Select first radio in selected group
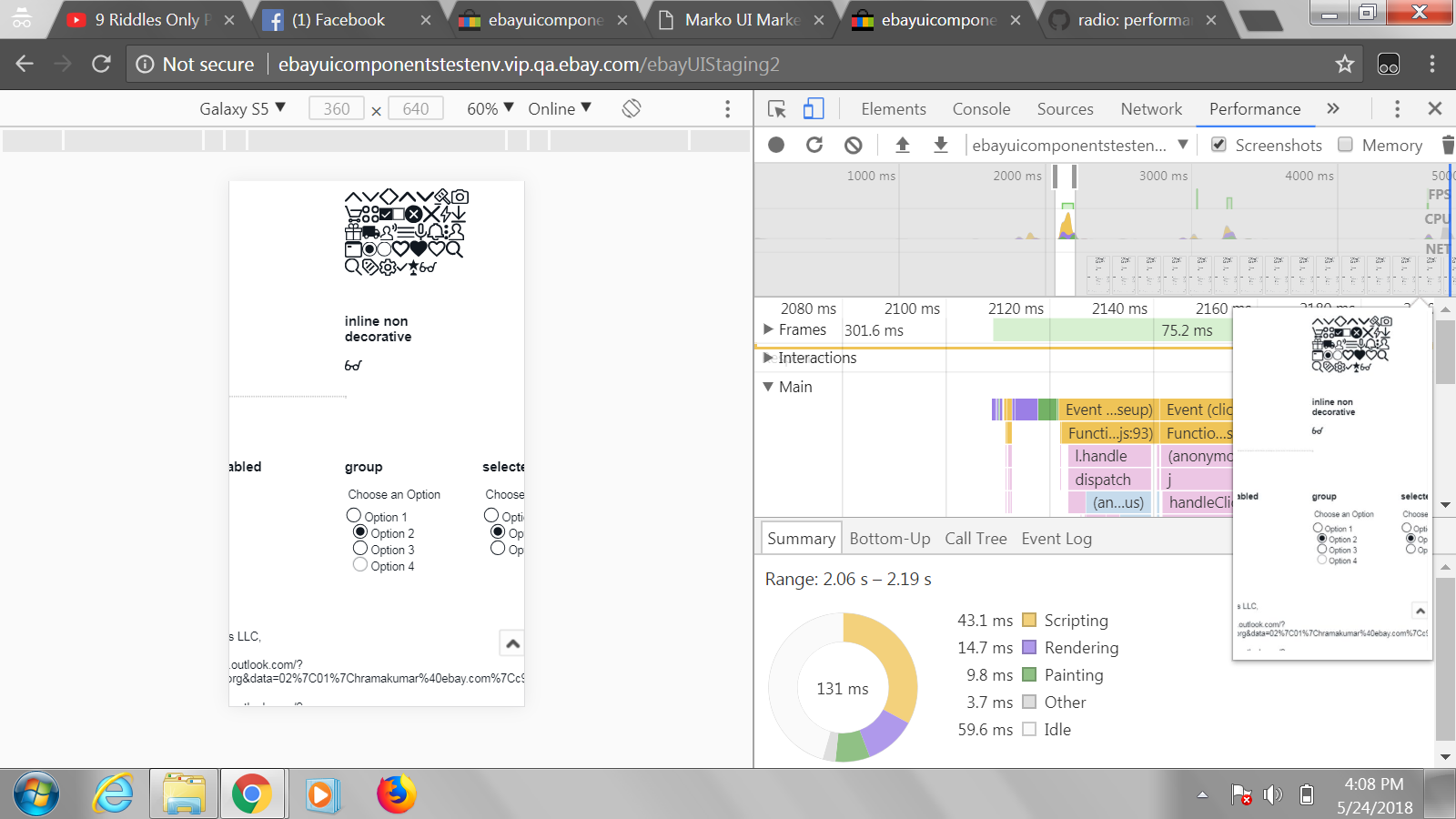Screen dimensions: 1456x819 pos(491,515)
